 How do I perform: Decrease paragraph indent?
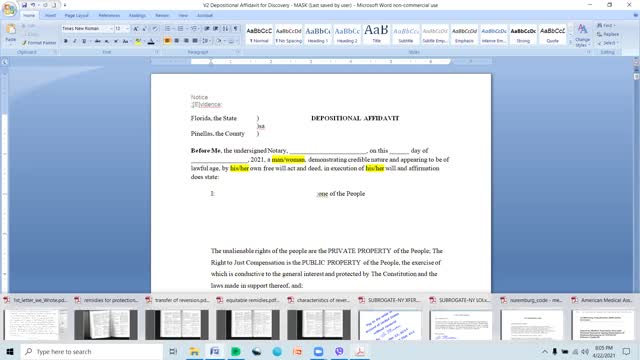point(207,29)
